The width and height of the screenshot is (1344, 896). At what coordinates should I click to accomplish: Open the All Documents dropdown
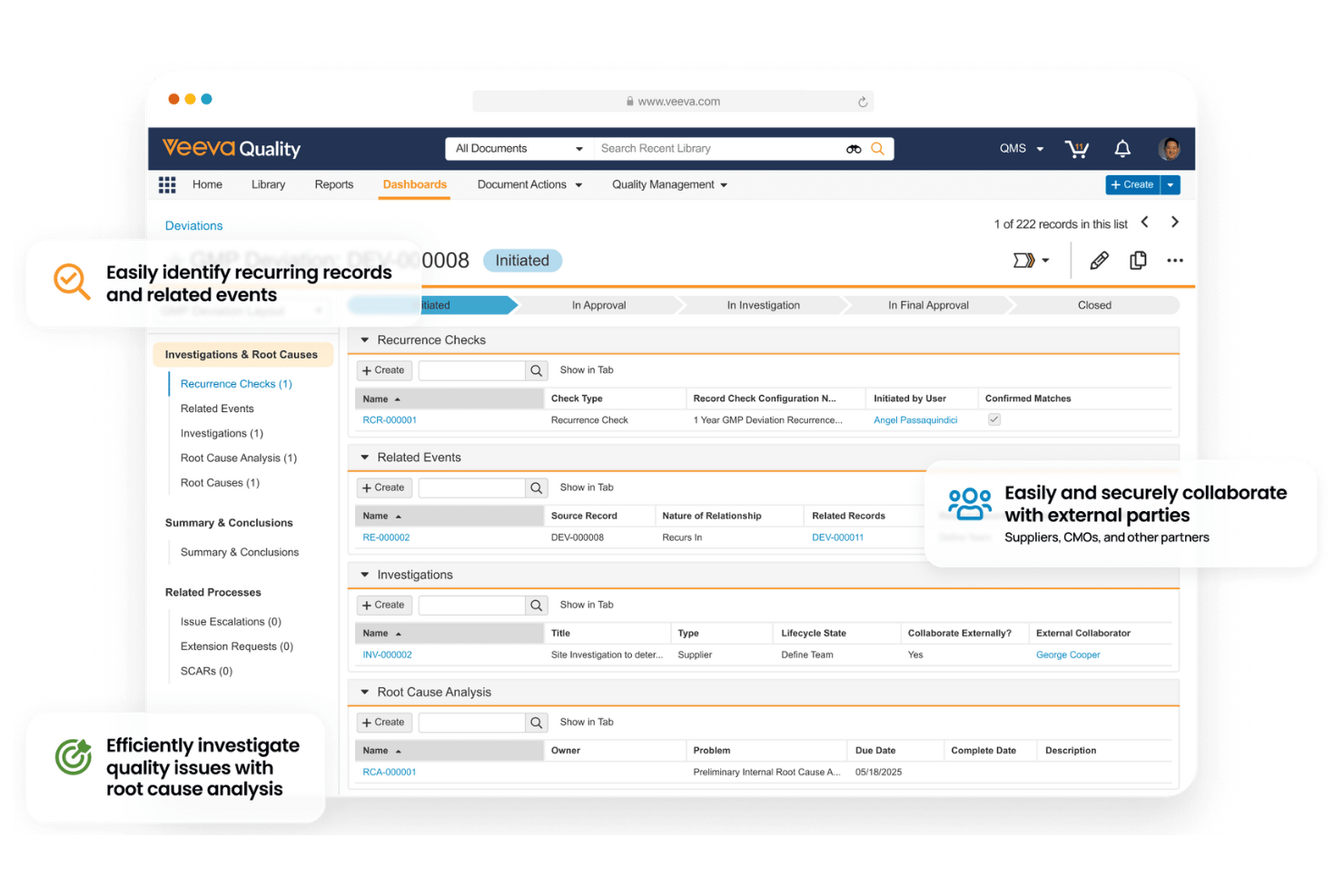518,148
